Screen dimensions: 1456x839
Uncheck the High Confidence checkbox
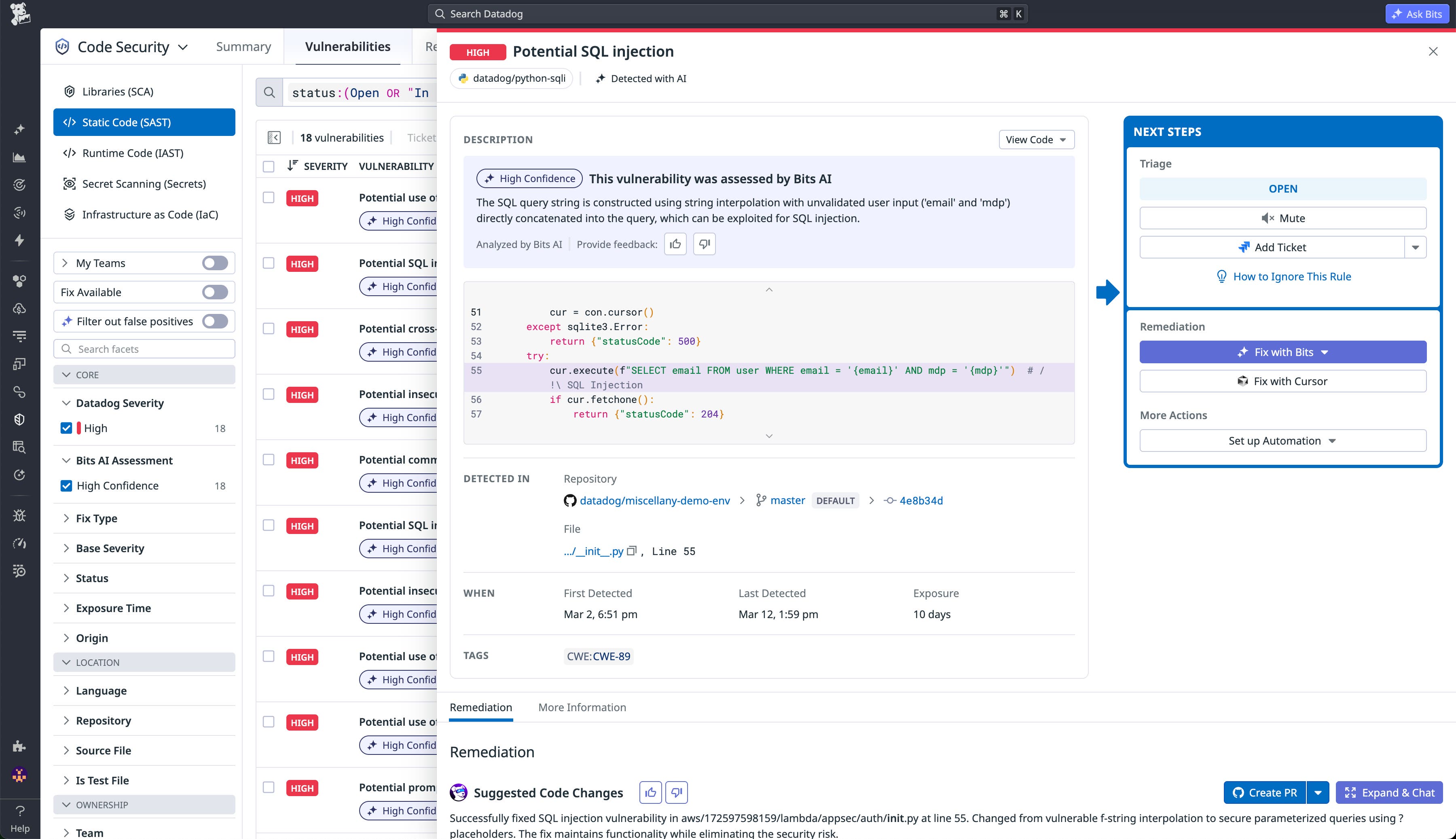pyautogui.click(x=66, y=486)
